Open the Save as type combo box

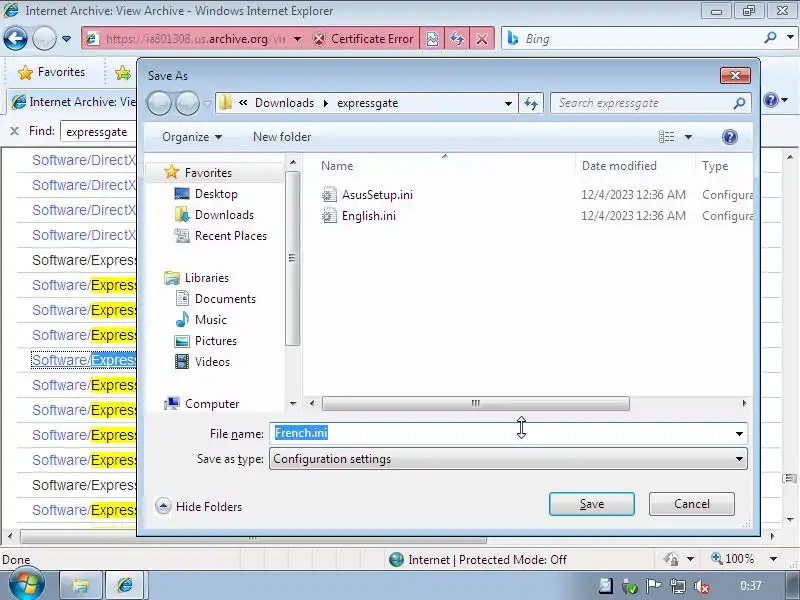tap(508, 459)
